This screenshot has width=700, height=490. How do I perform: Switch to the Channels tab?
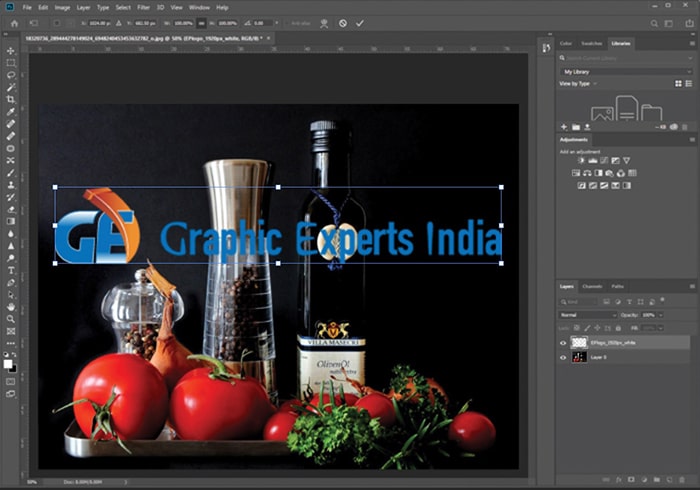pyautogui.click(x=592, y=287)
